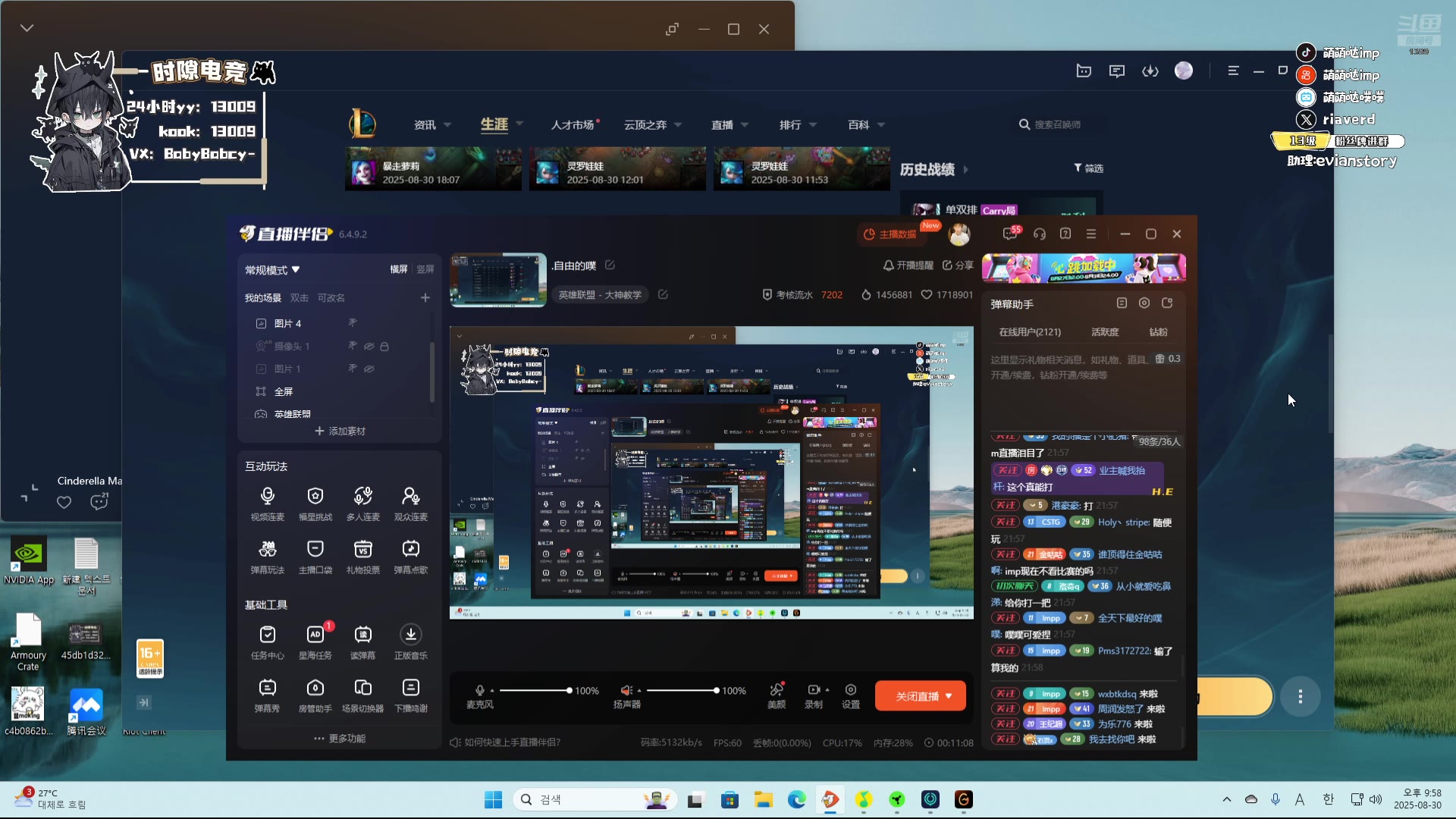Toggle visibility of 图片 1 source
Viewport: 1456px width, 819px height.
coord(369,369)
